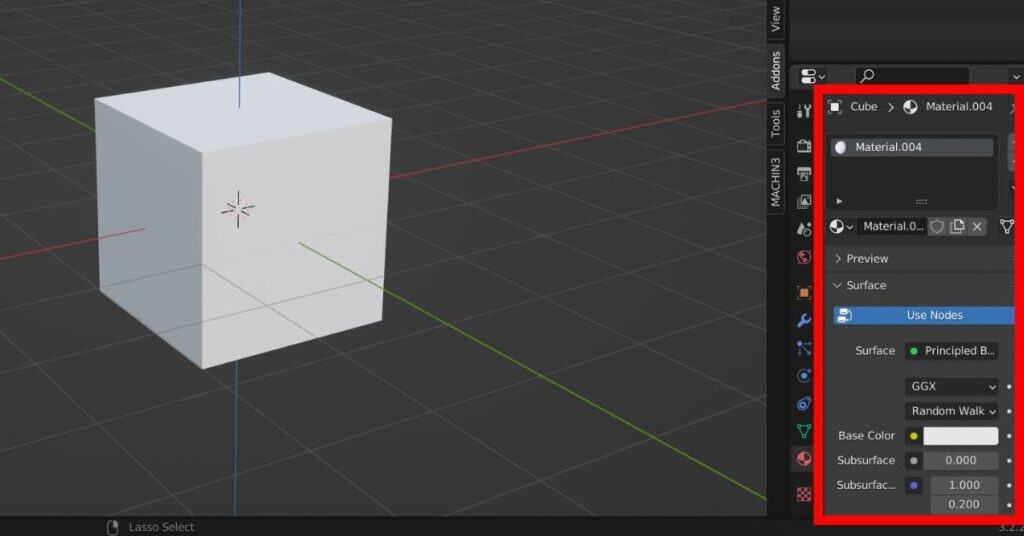Click the Subsurface value field
Image resolution: width=1024 pixels, height=536 pixels.
[960, 461]
